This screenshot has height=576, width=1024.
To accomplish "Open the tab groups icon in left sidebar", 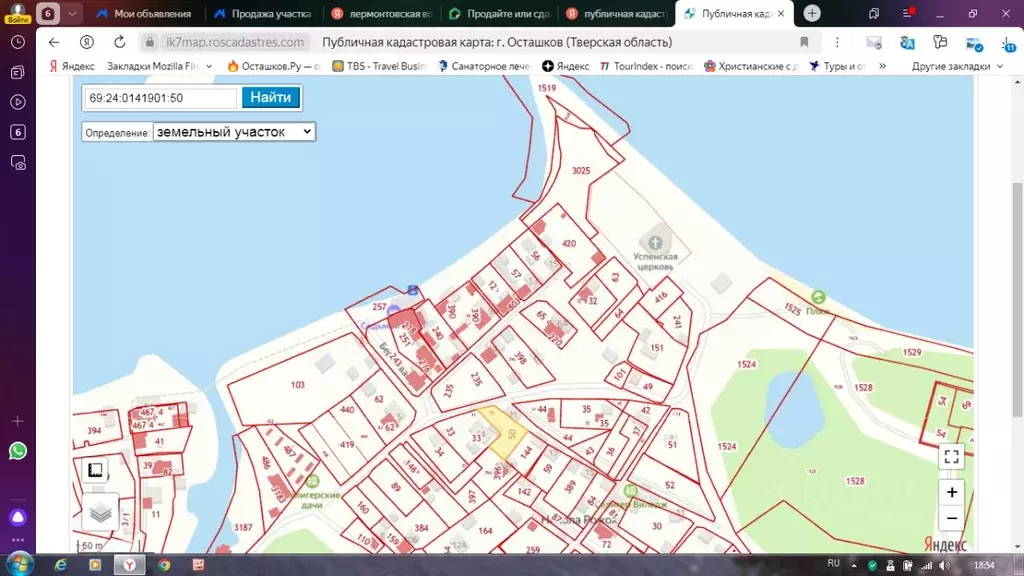I will pyautogui.click(x=18, y=72).
